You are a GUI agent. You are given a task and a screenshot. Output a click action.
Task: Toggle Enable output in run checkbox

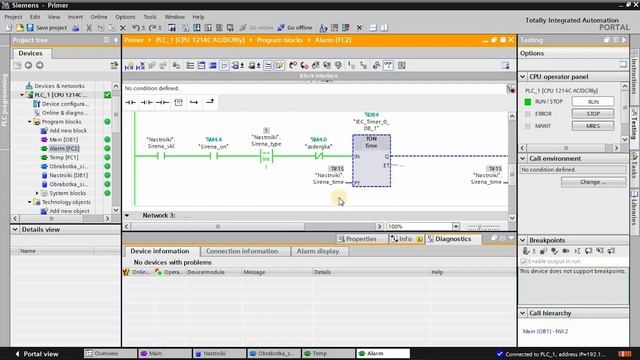click(524, 261)
